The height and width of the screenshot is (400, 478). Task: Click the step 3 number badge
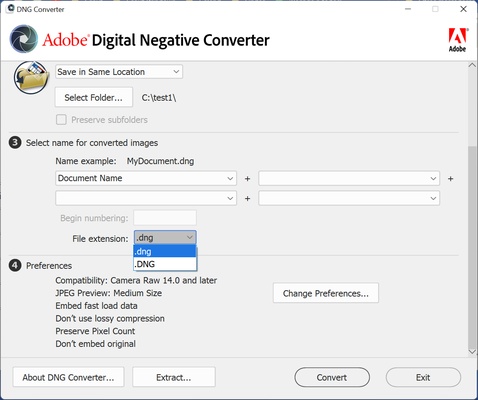(x=15, y=143)
